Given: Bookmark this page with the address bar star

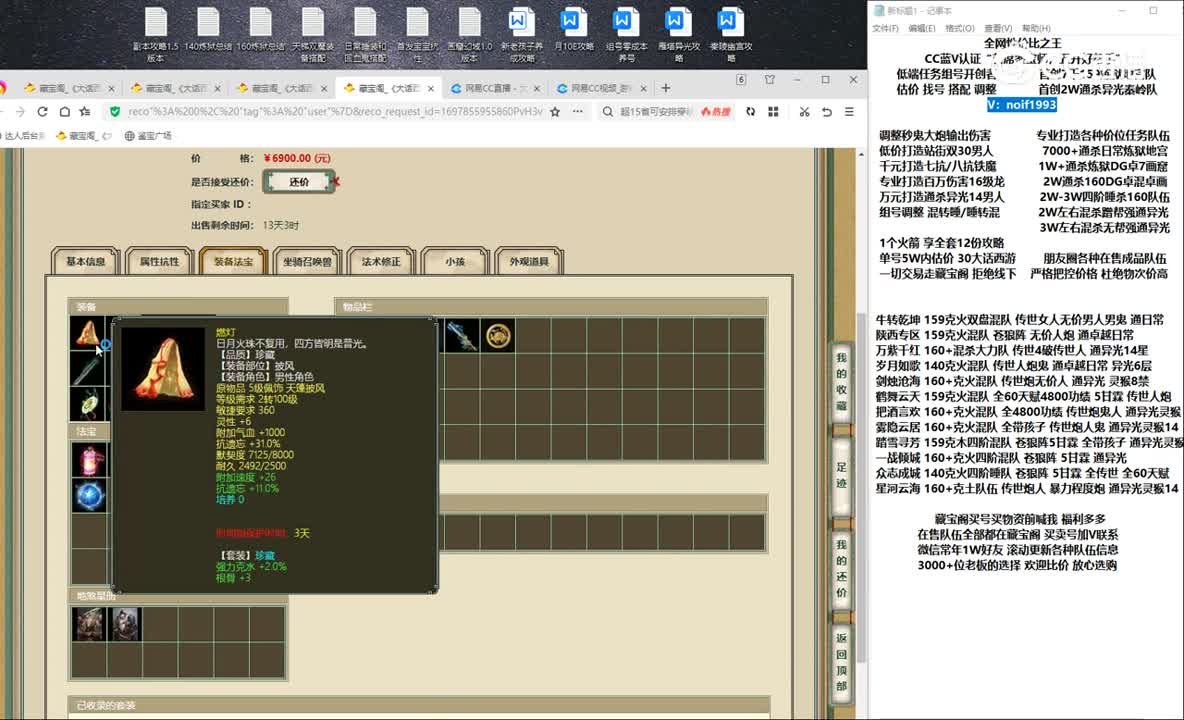Looking at the screenshot, I should click(x=555, y=112).
